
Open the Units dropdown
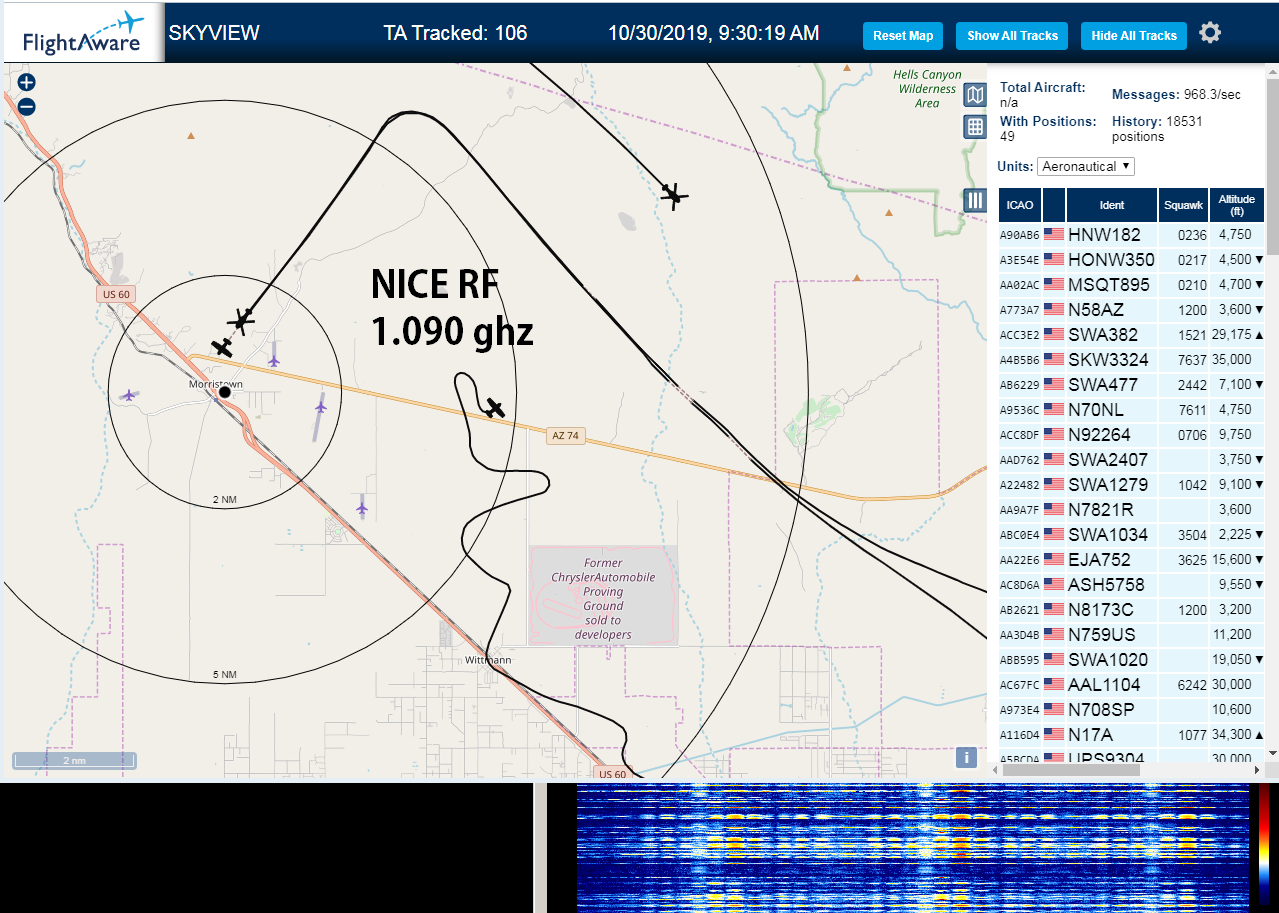1086,166
